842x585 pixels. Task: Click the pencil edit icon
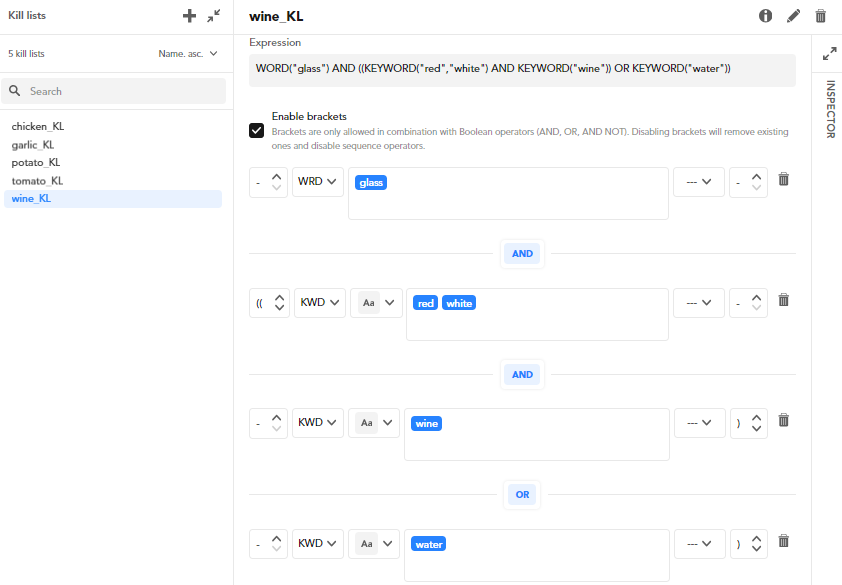pyautogui.click(x=794, y=16)
